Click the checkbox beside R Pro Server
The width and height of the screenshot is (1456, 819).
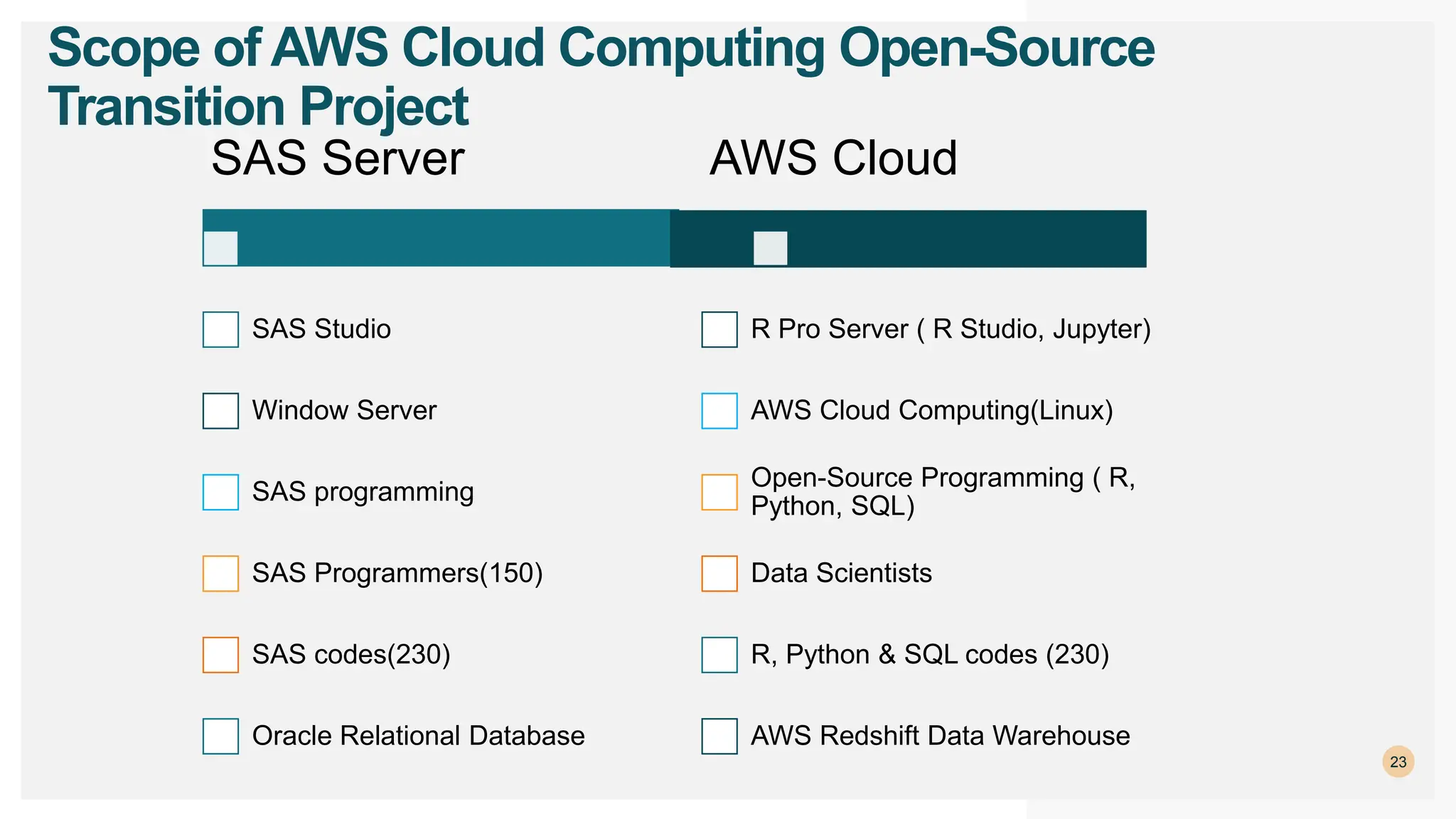click(x=719, y=329)
